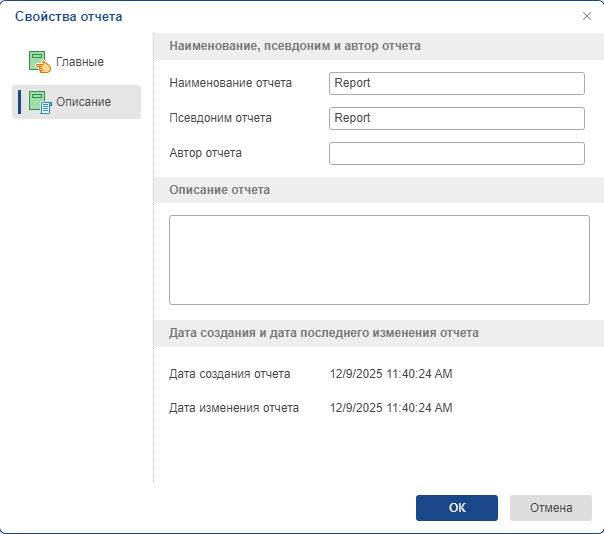
Task: Focus the Псевдоним отчета input field
Action: click(457, 118)
